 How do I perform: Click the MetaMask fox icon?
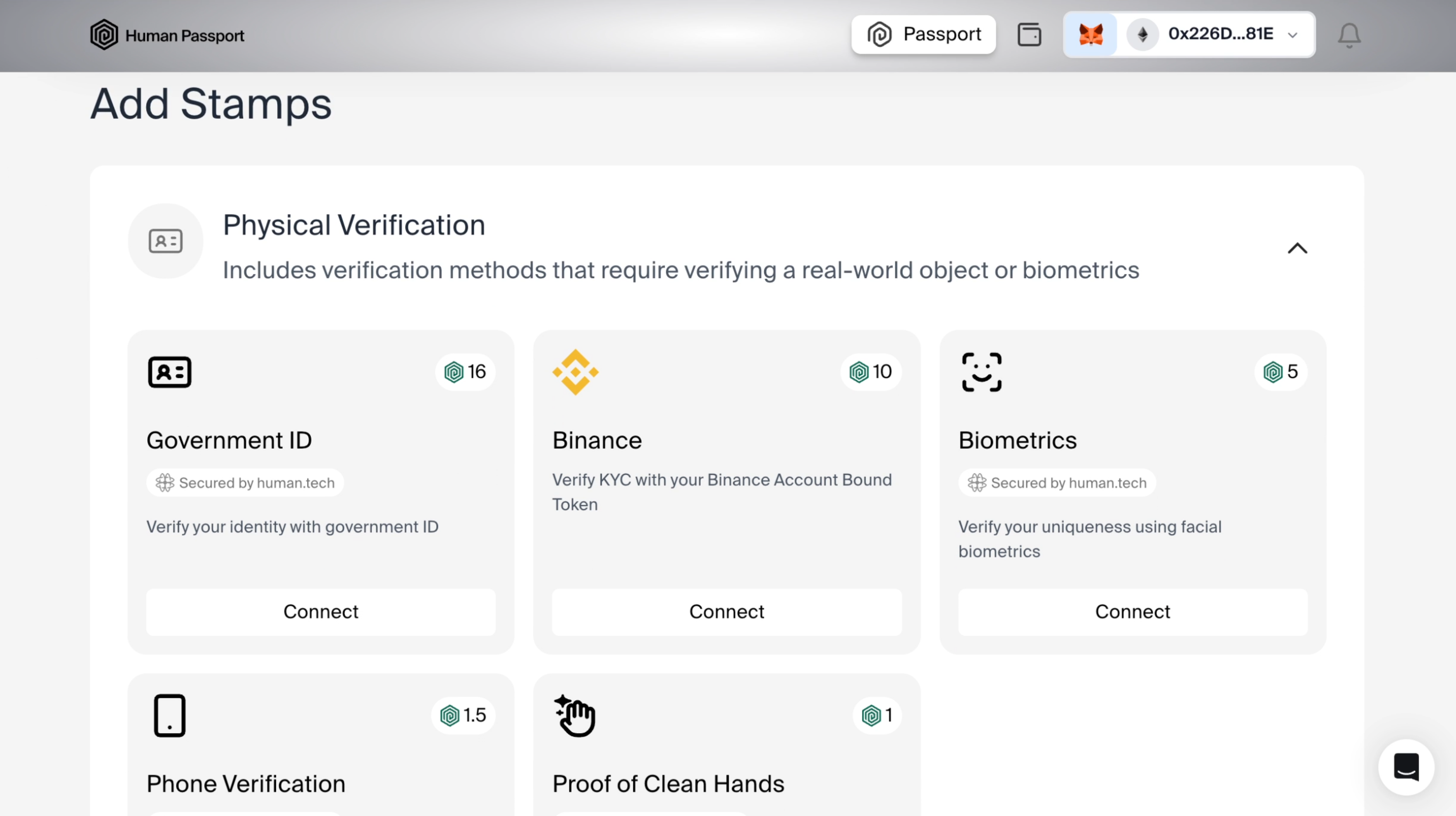click(1090, 35)
